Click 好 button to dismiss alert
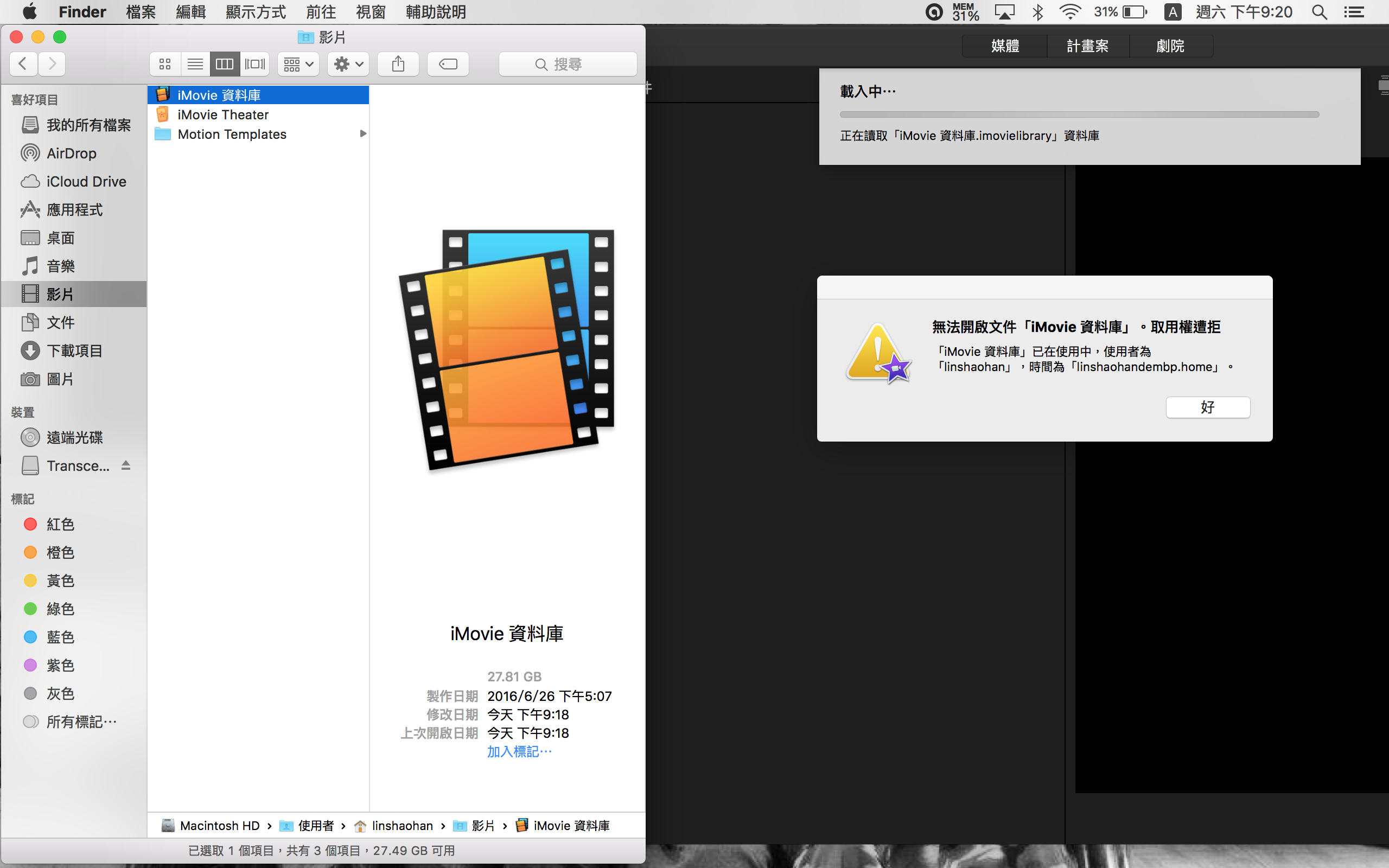 pos(1207,407)
